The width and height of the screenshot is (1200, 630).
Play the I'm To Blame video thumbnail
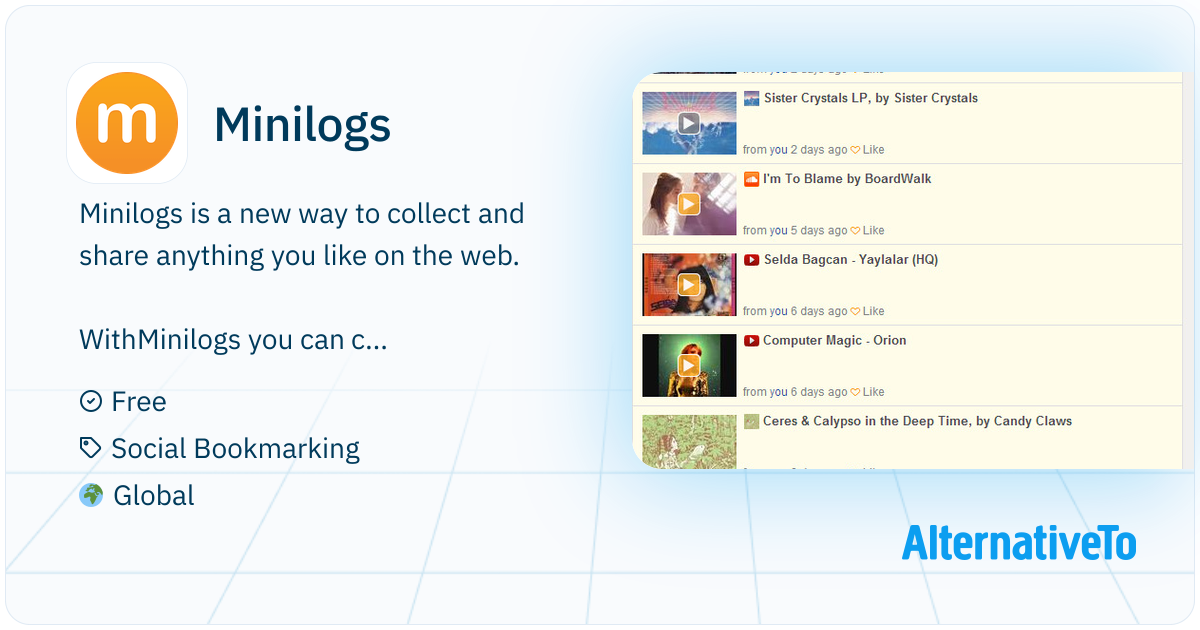click(689, 204)
